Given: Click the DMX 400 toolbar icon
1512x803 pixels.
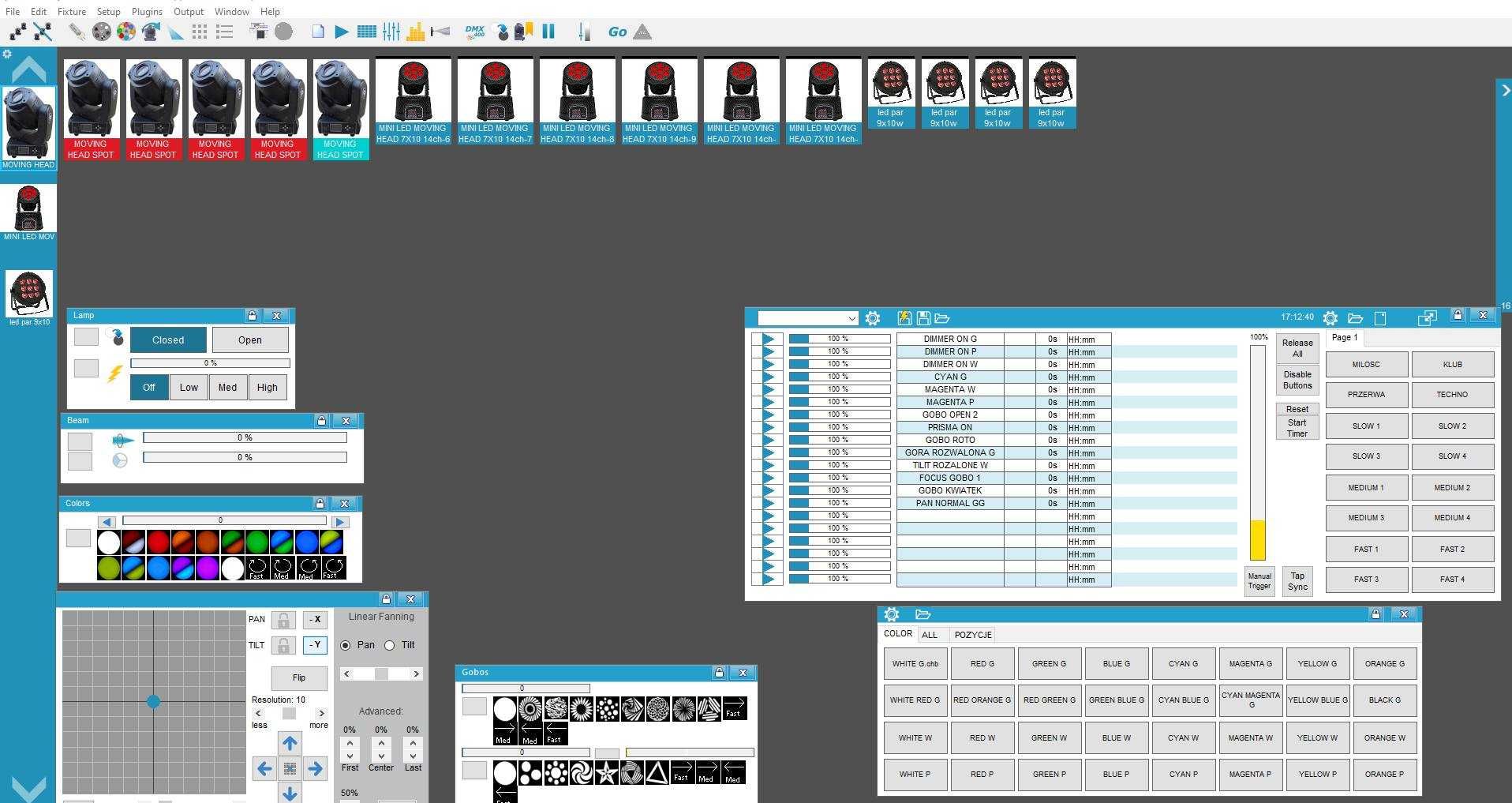Looking at the screenshot, I should click(x=474, y=32).
